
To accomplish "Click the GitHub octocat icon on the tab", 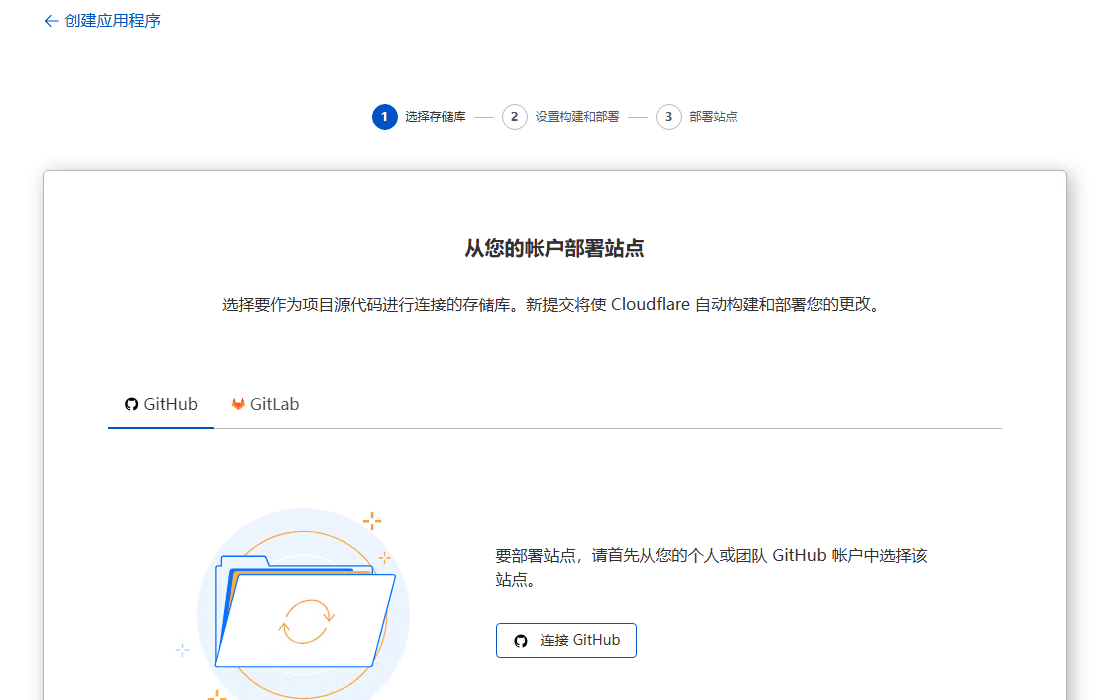I will 132,404.
